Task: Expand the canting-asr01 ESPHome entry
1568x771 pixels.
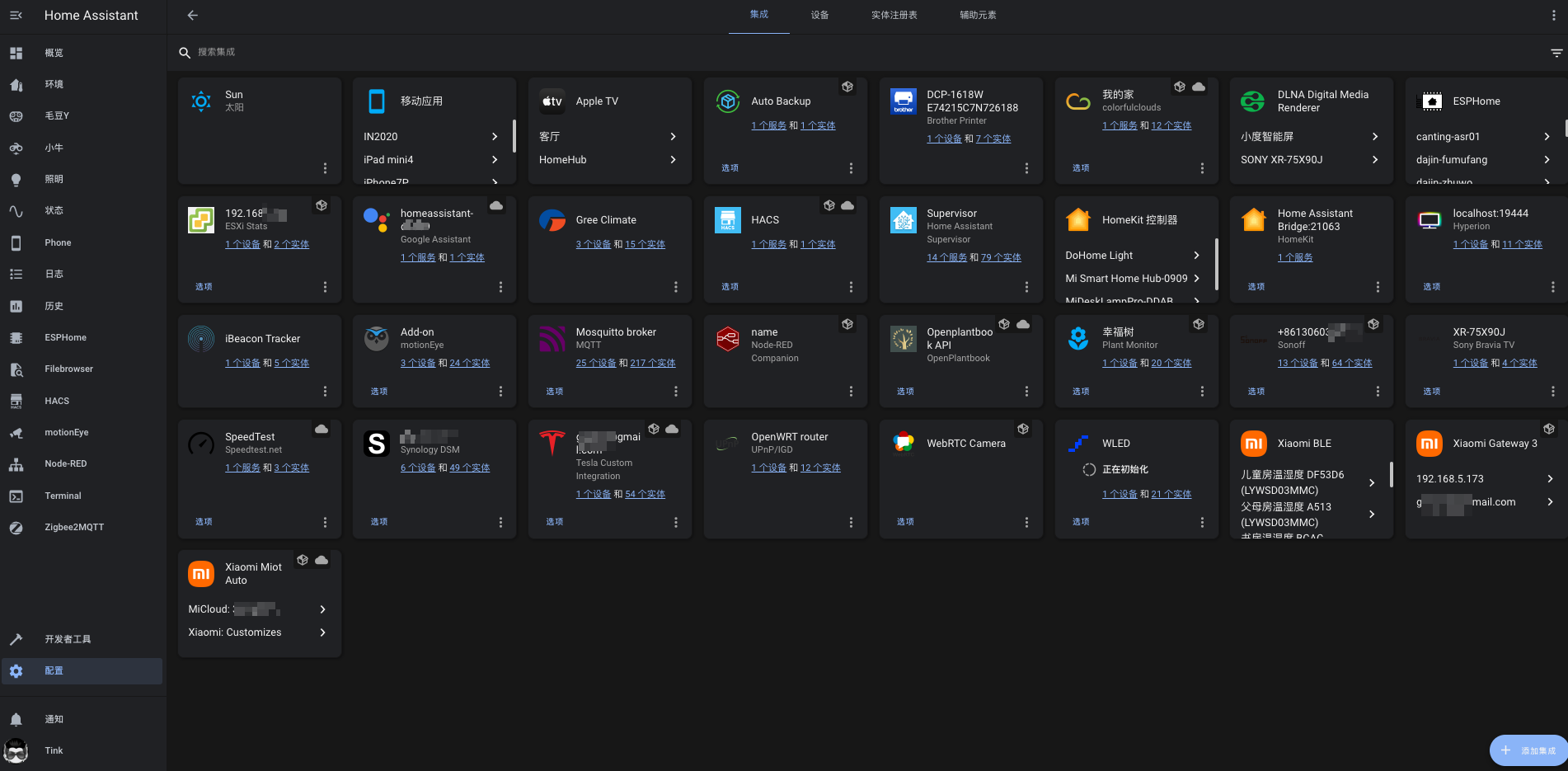Action: pos(1484,137)
